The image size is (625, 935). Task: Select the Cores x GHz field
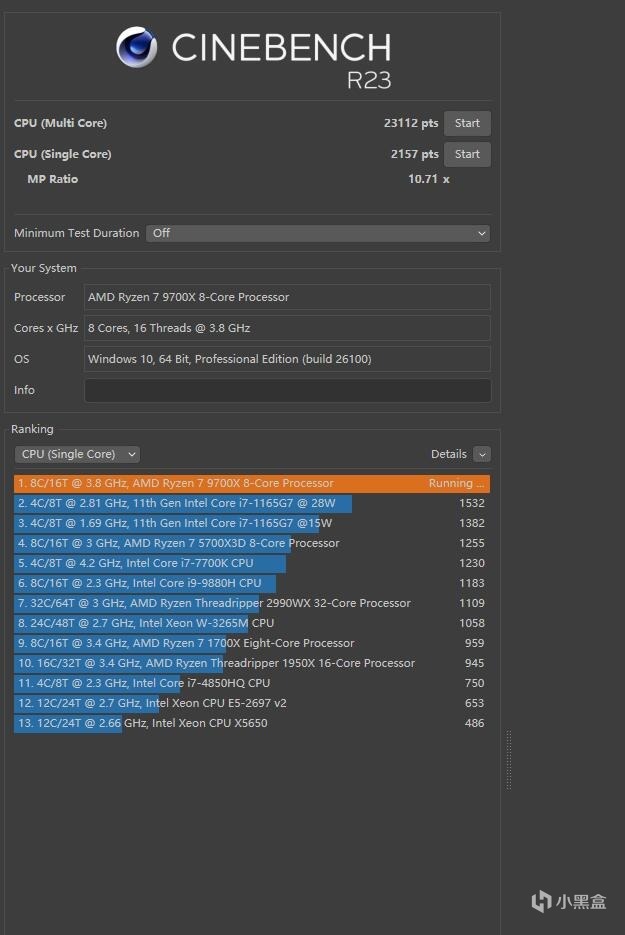[x=287, y=328]
